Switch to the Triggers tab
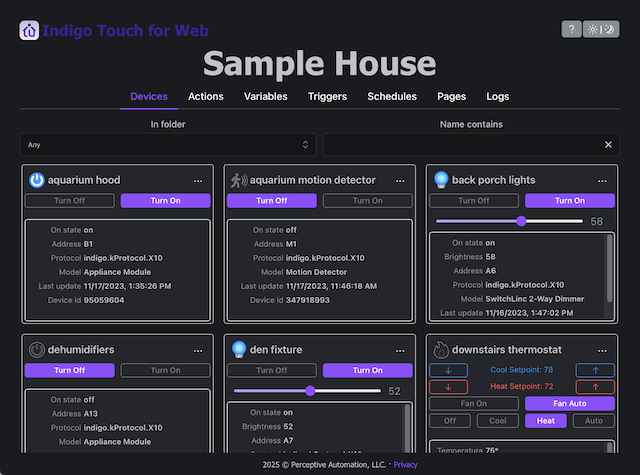Image resolution: width=640 pixels, height=475 pixels. click(327, 97)
